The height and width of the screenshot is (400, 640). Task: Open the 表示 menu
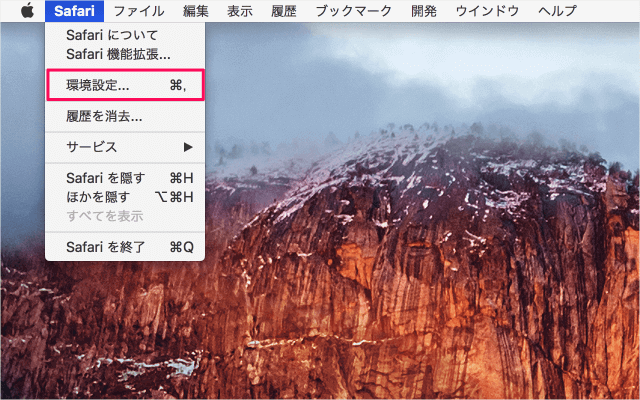[240, 11]
